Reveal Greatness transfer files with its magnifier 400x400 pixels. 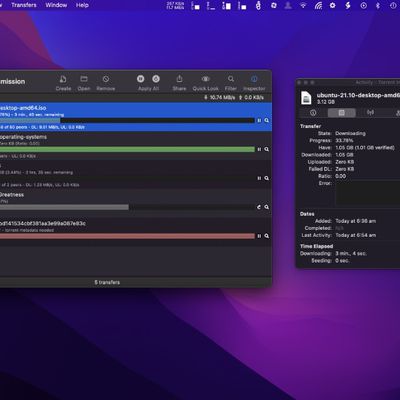point(267,207)
